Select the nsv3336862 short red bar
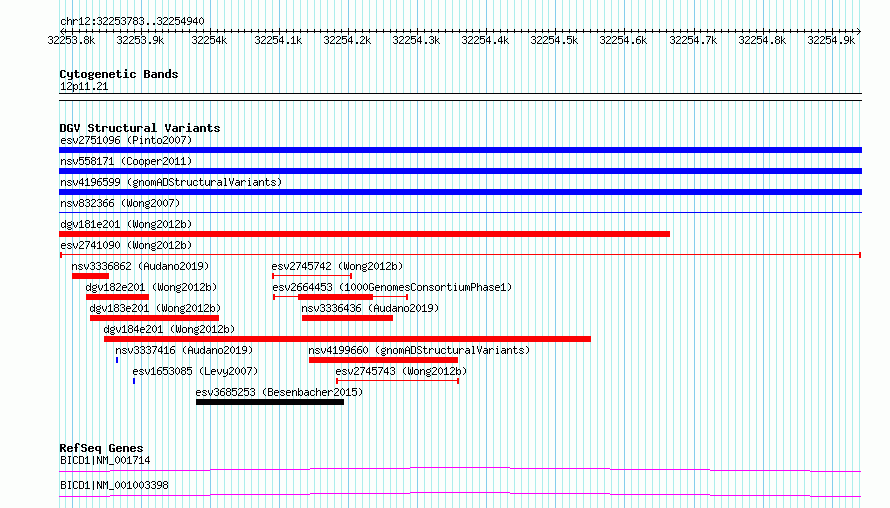Image resolution: width=890 pixels, height=508 pixels. coord(90,276)
